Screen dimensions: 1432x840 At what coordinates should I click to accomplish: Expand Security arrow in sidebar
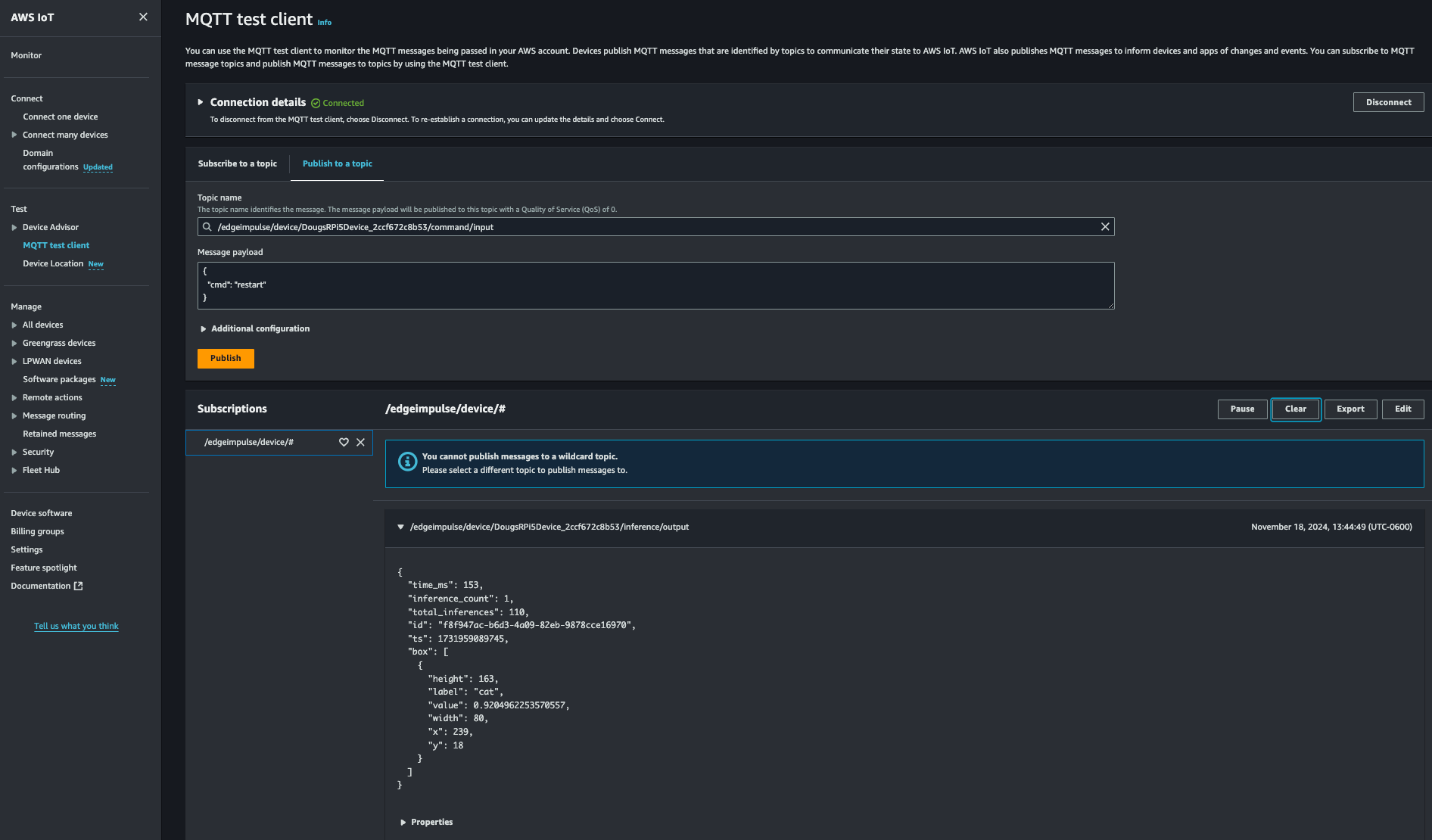pyautogui.click(x=14, y=452)
